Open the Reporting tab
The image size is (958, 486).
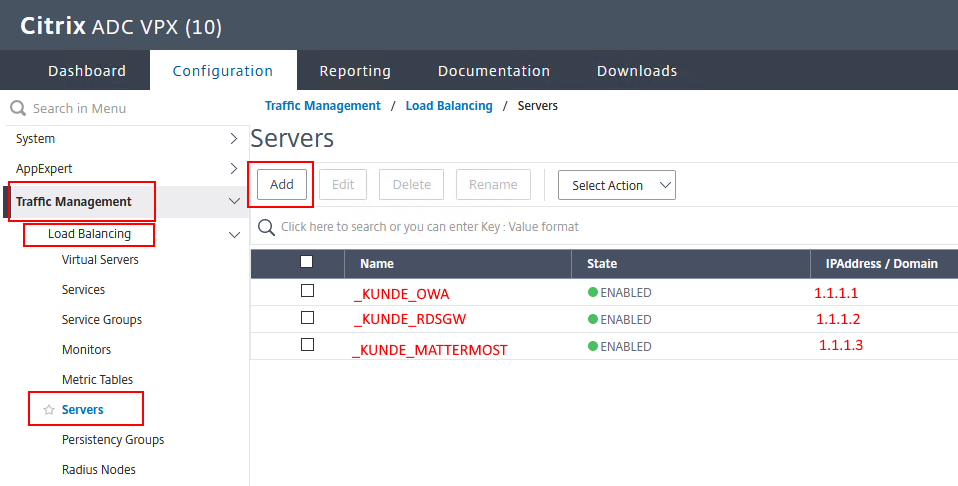355,71
